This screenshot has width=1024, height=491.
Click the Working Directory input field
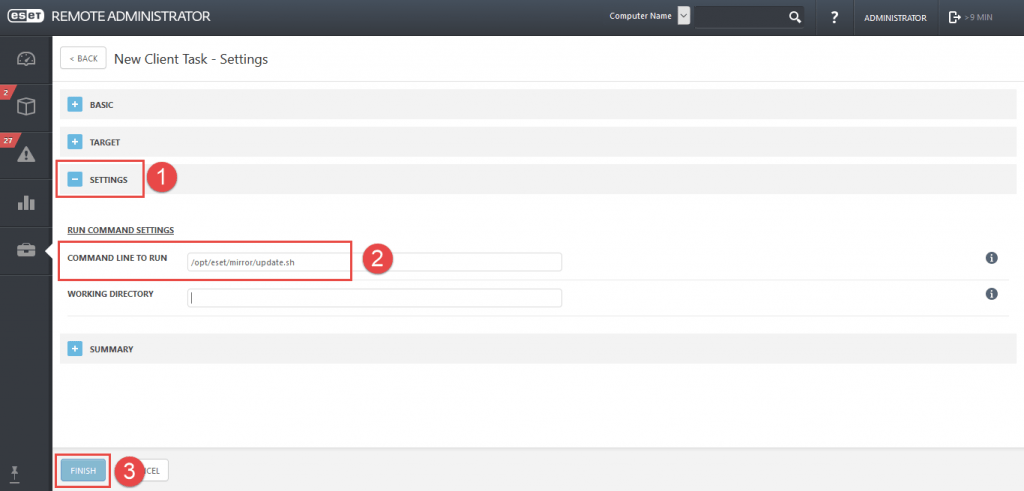374,298
